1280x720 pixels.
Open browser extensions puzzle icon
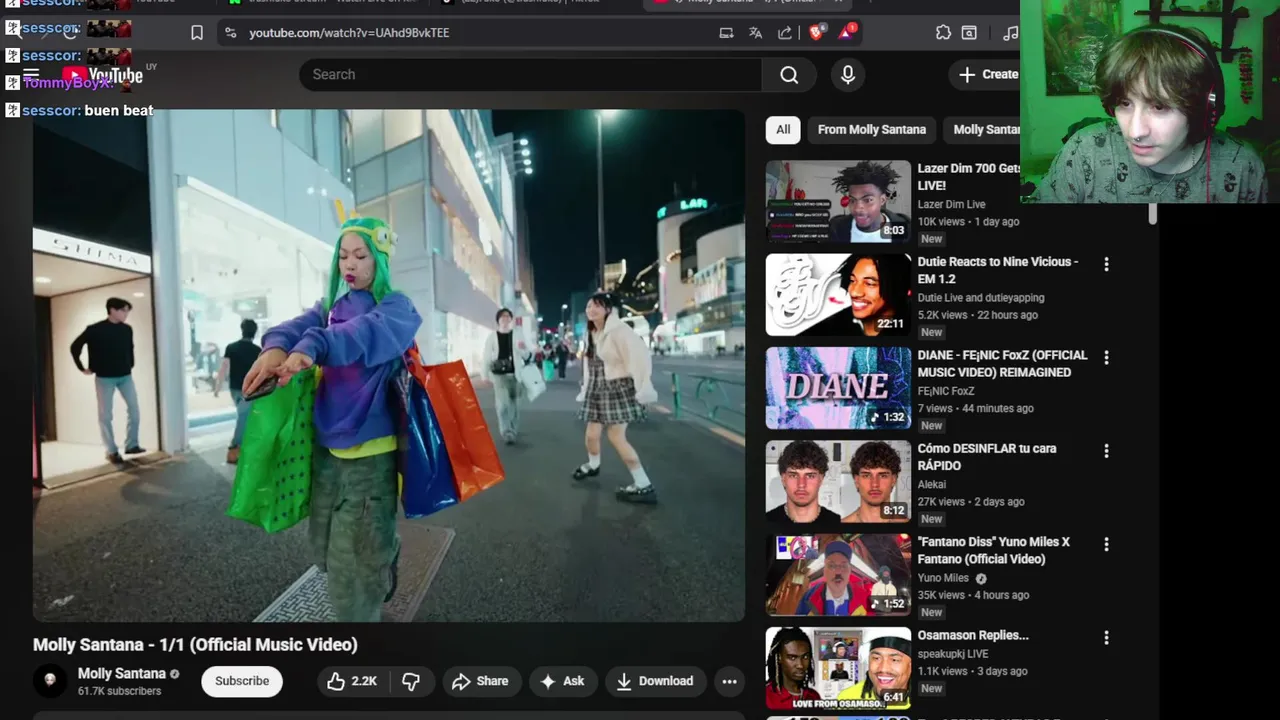(943, 33)
